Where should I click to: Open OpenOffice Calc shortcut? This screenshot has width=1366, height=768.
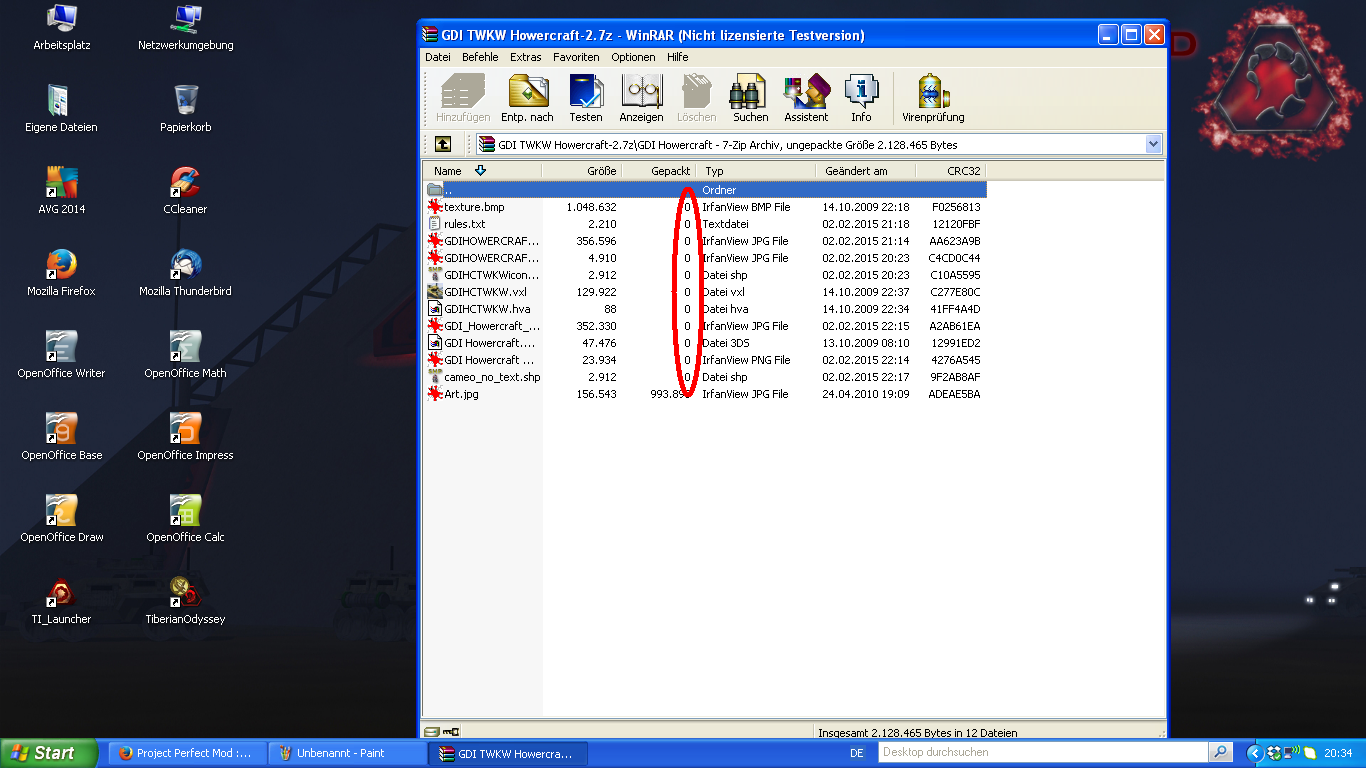(x=186, y=519)
